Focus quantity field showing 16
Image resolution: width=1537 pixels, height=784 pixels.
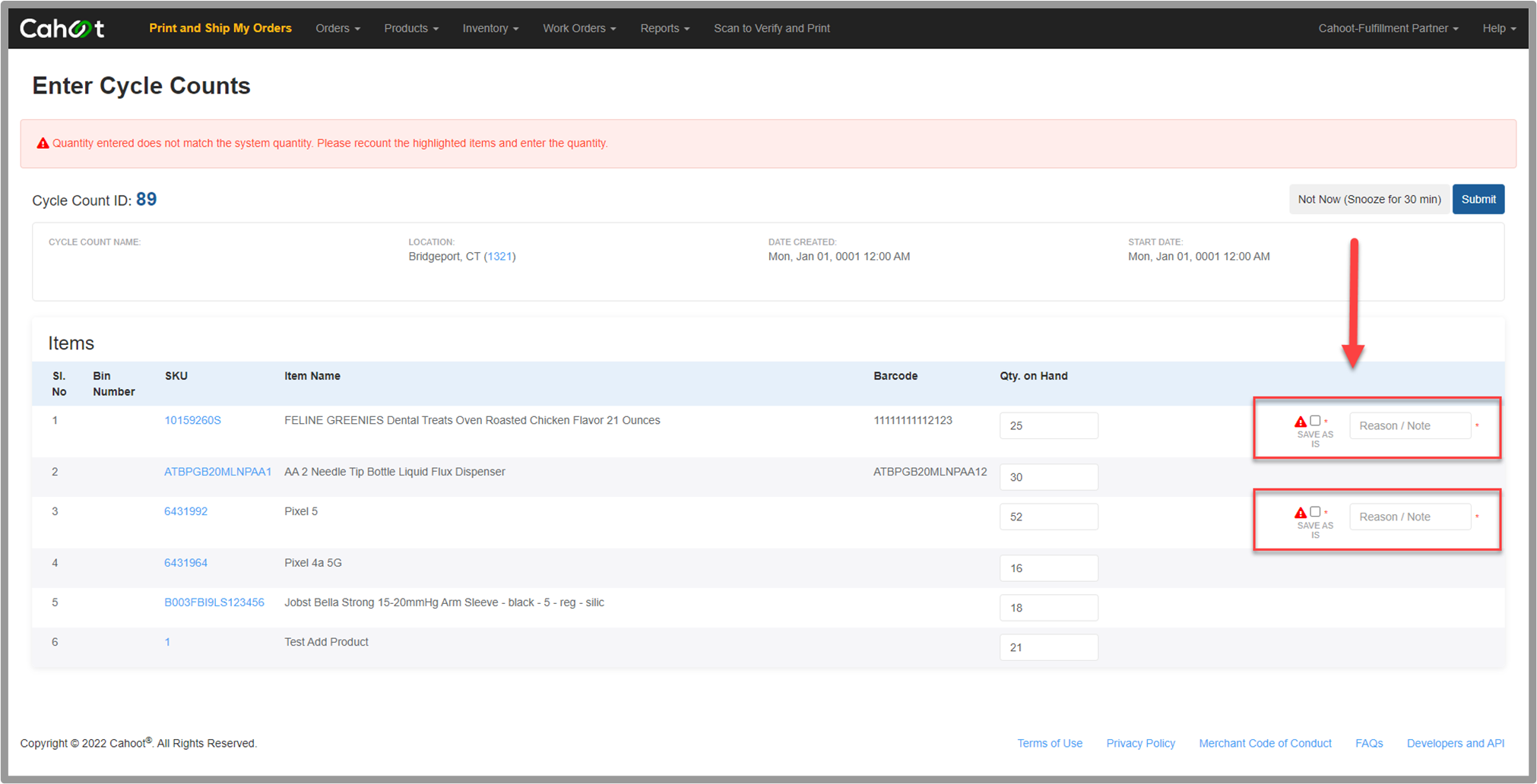click(x=1048, y=568)
